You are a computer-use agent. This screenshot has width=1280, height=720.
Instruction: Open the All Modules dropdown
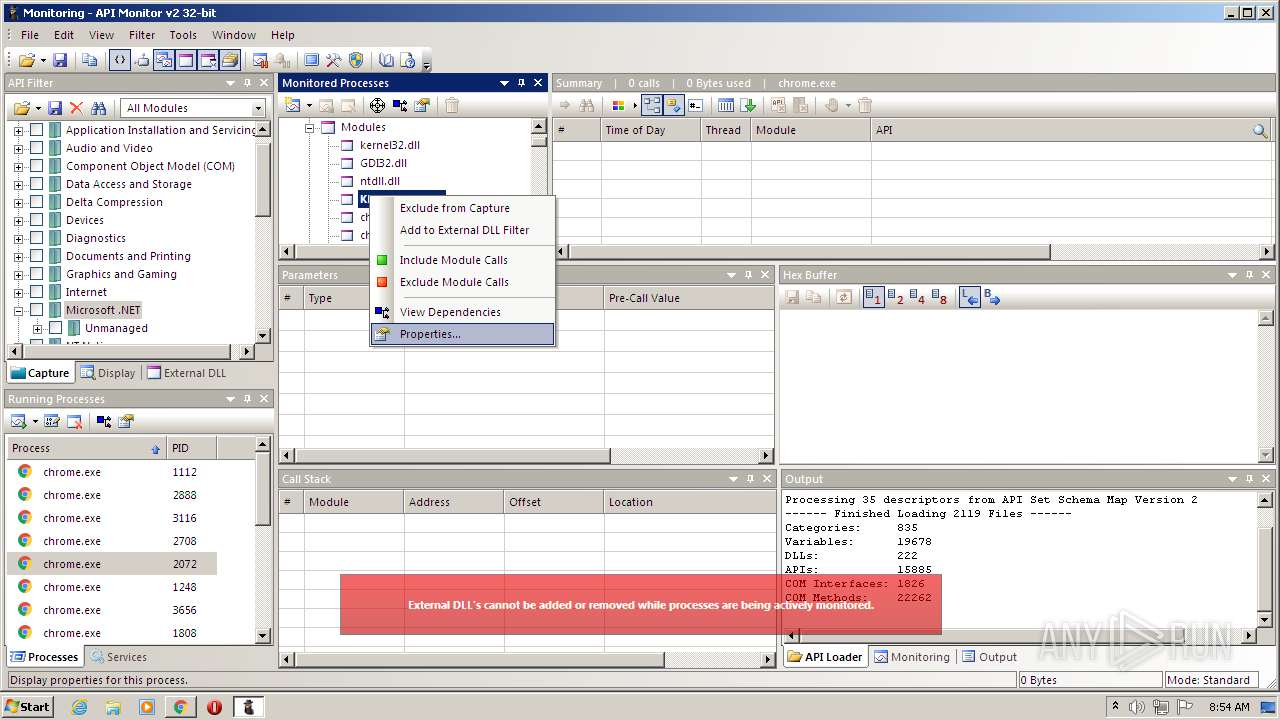[258, 108]
